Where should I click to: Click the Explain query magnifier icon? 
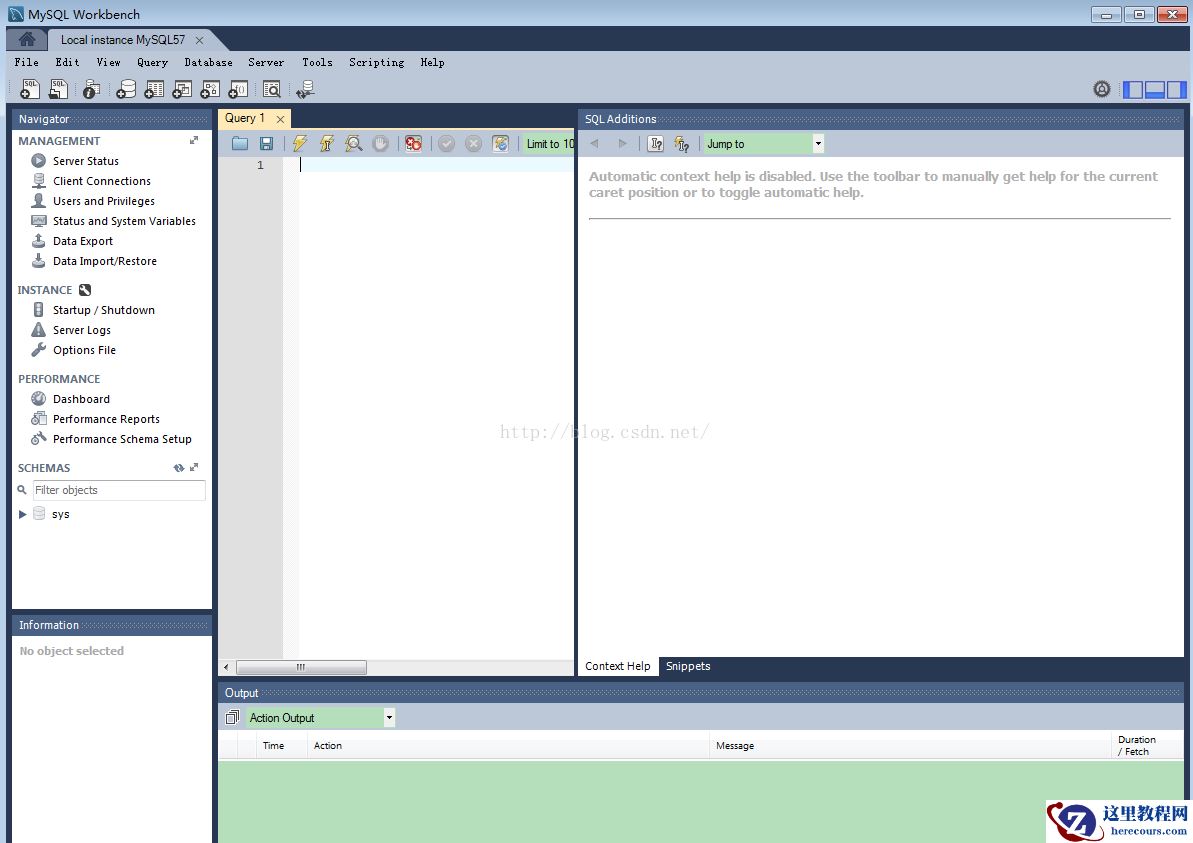353,144
